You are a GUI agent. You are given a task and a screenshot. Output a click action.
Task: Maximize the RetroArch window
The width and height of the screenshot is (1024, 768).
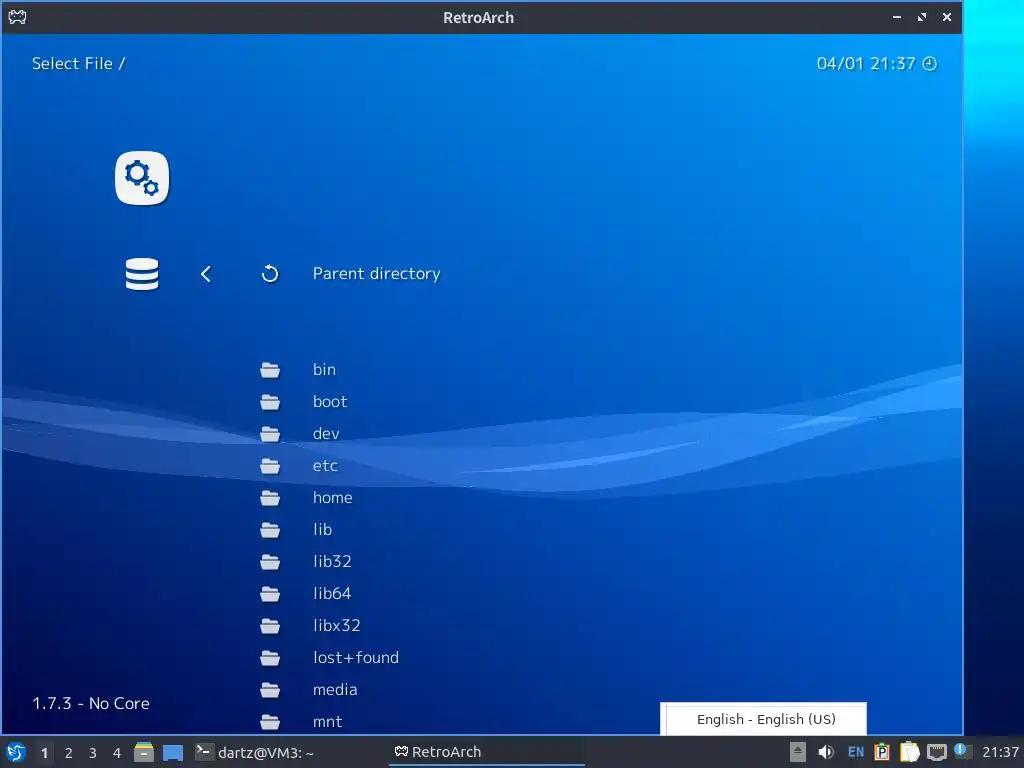click(x=921, y=17)
